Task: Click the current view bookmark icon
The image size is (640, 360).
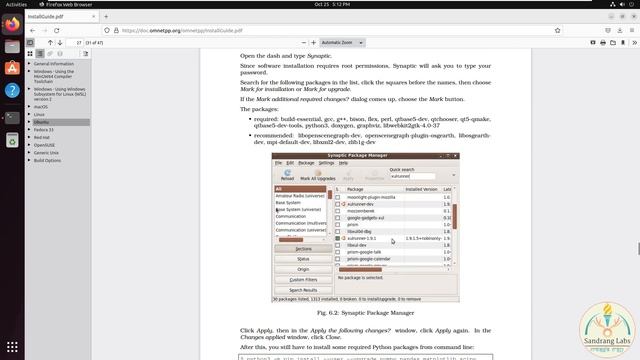Action: click(x=623, y=42)
